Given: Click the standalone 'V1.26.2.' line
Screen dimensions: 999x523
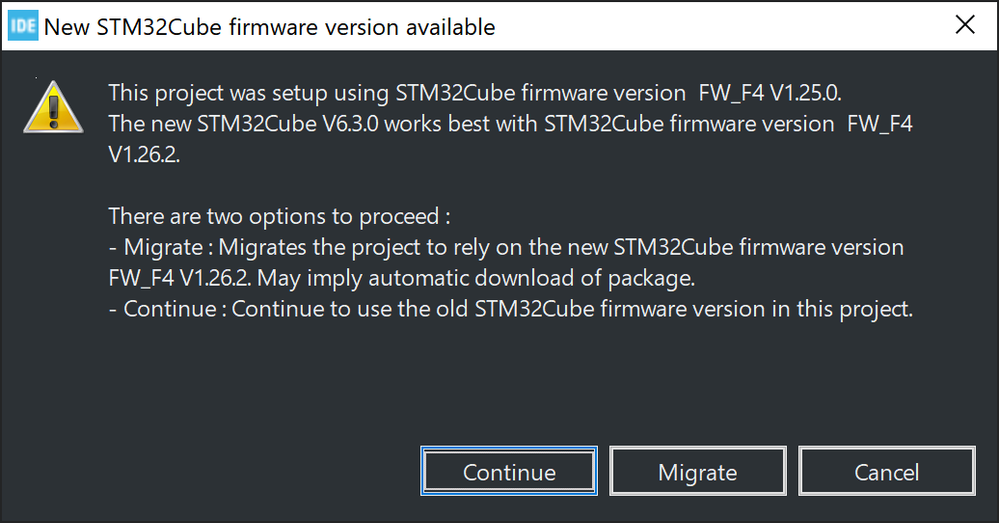Looking at the screenshot, I should [145, 154].
